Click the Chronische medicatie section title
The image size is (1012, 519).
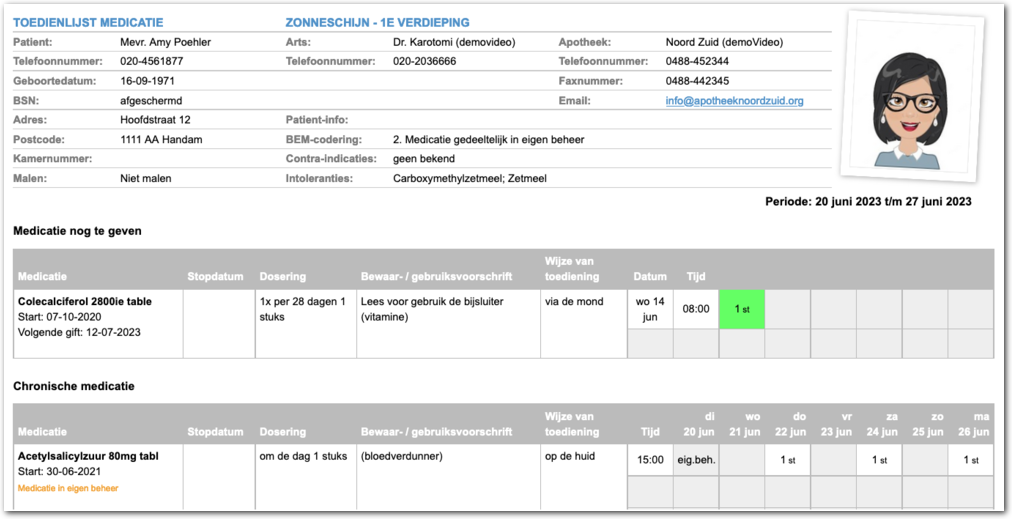point(73,386)
